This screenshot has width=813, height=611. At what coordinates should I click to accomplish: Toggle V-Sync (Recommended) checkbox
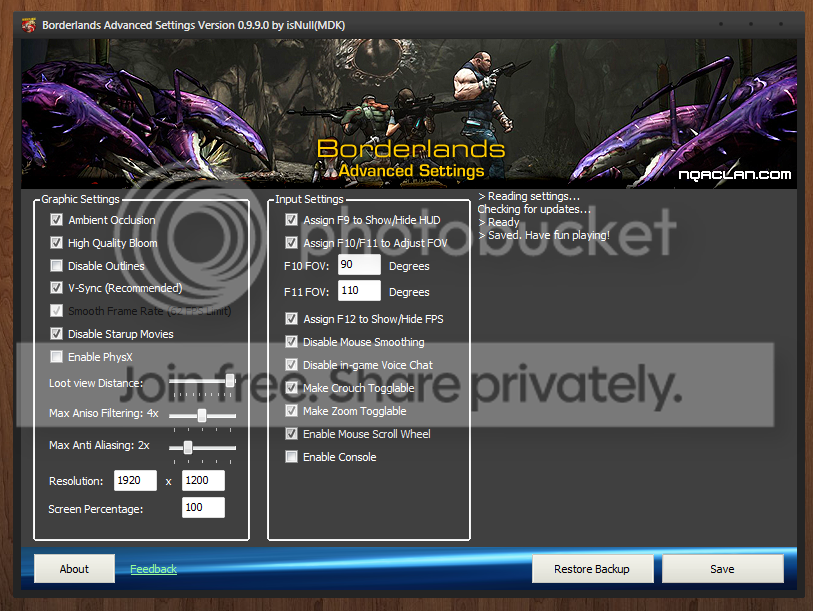point(57,288)
